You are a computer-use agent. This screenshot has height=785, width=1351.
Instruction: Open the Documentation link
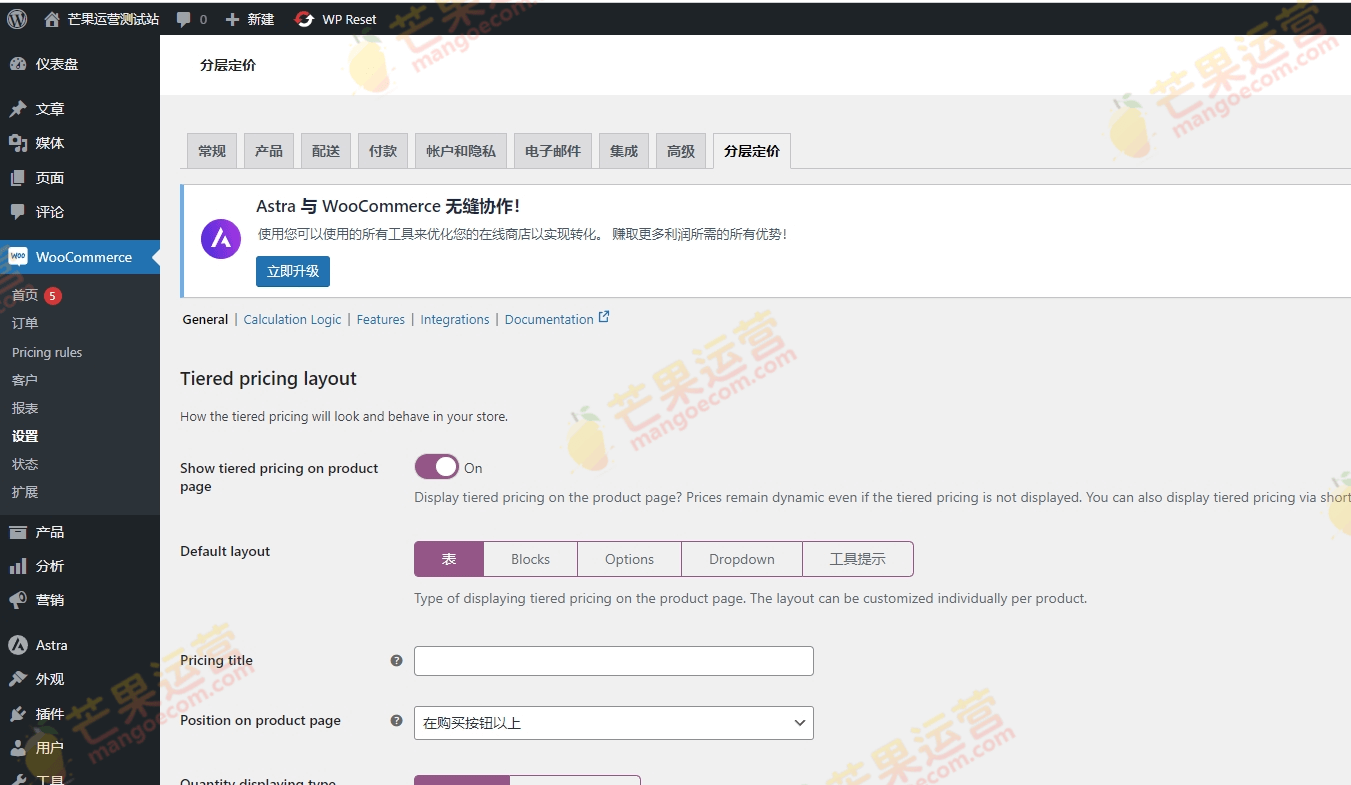(x=549, y=319)
